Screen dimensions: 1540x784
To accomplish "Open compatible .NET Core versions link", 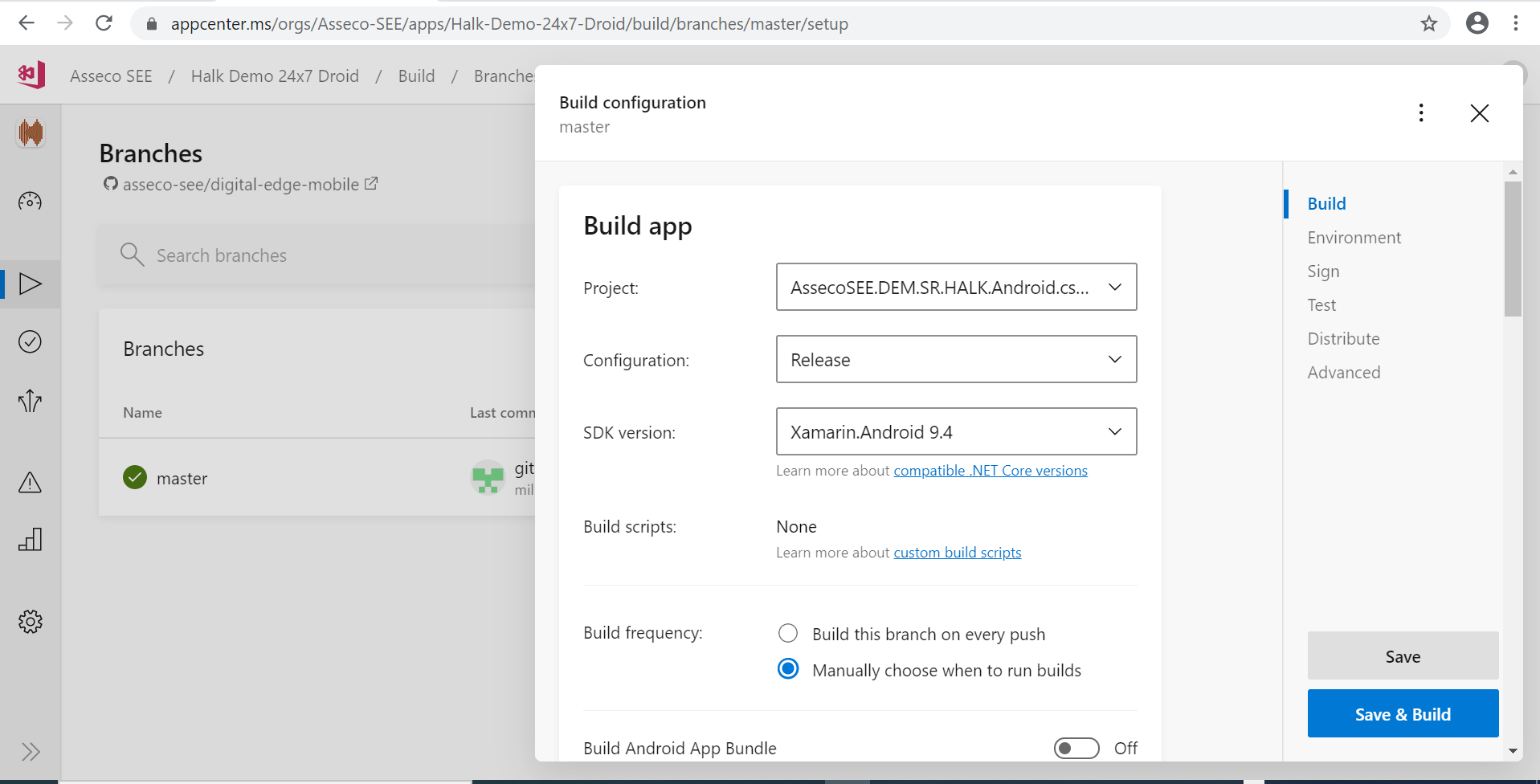I will 991,471.
